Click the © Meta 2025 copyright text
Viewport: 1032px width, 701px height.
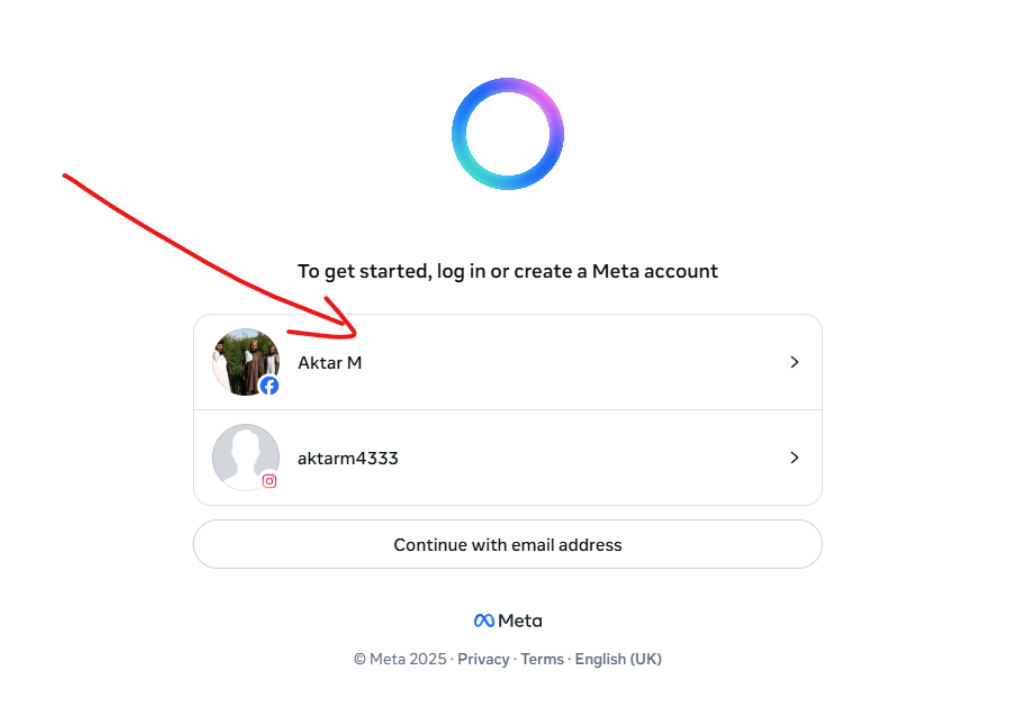[x=401, y=659]
